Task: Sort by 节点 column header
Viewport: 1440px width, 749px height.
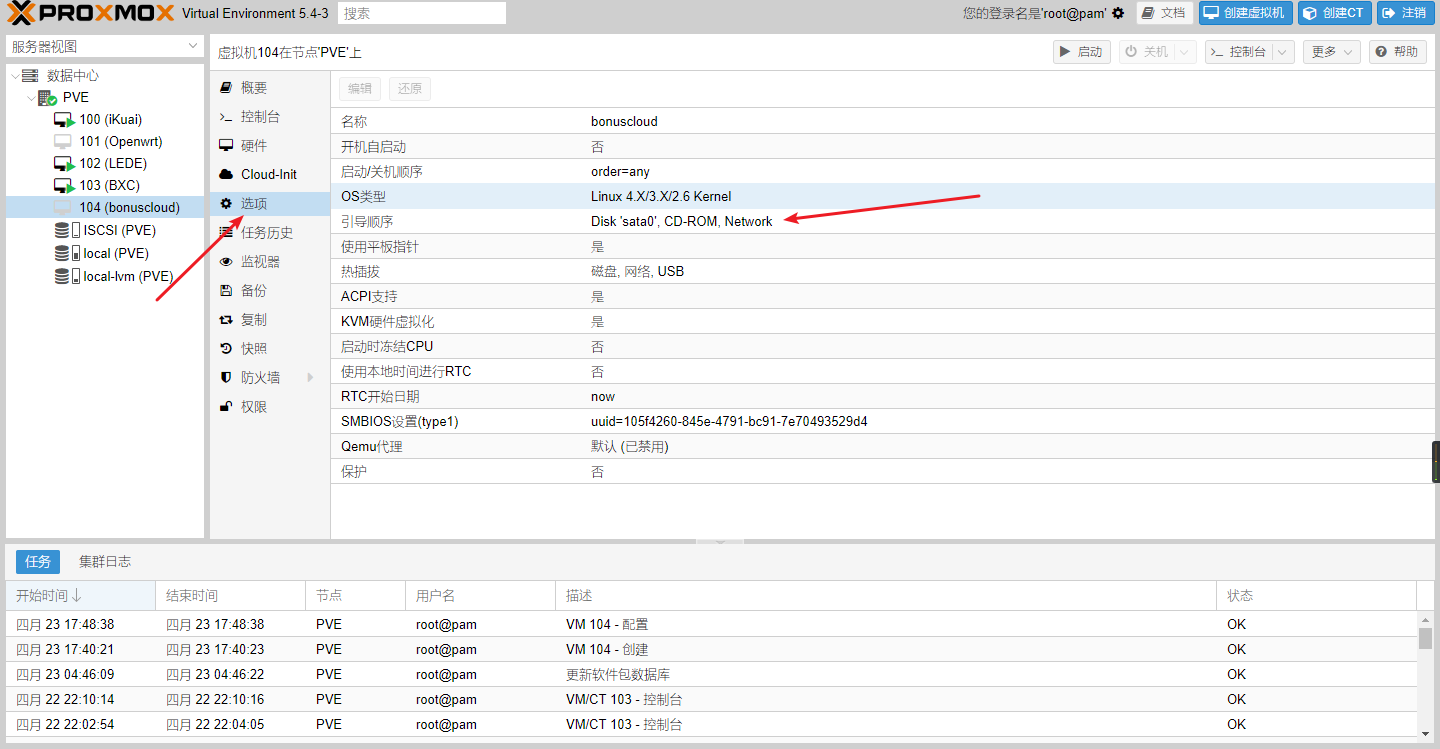Action: (x=355, y=596)
